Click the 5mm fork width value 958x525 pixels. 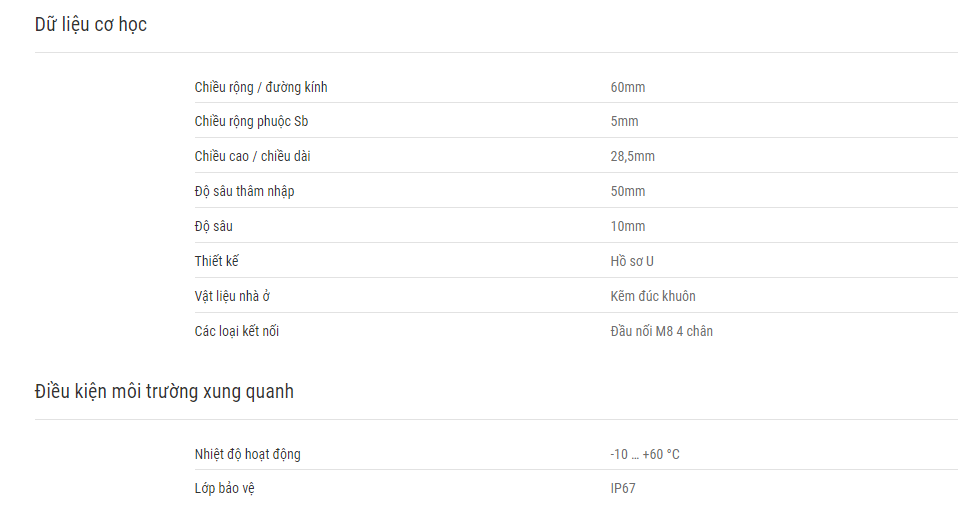click(x=624, y=122)
